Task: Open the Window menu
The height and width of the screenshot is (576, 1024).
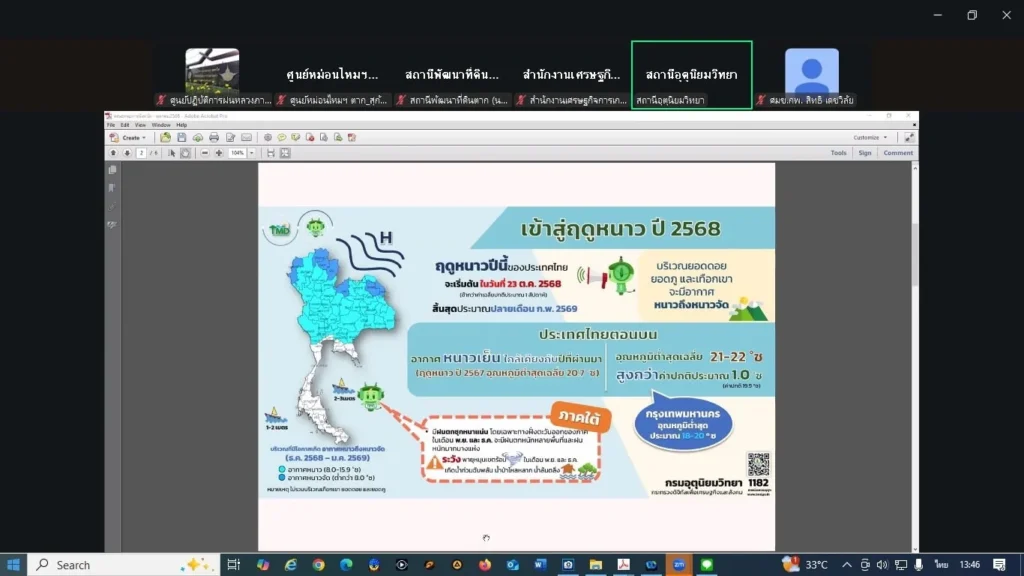Action: coord(161,125)
